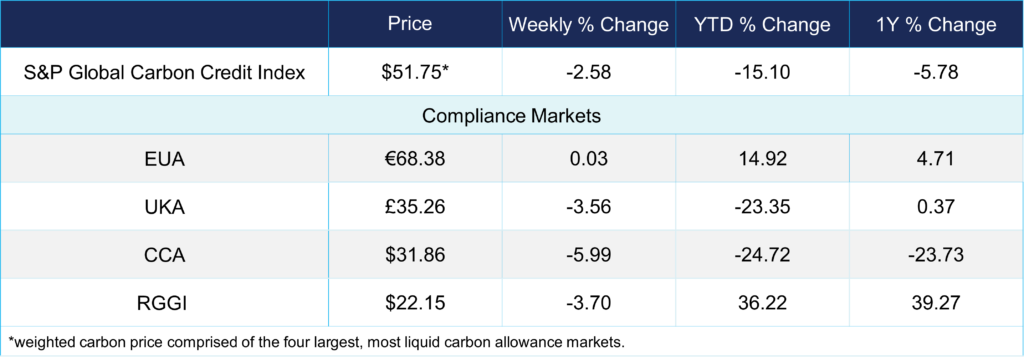Select the RGGI row label
The image size is (1024, 360).
(x=165, y=303)
